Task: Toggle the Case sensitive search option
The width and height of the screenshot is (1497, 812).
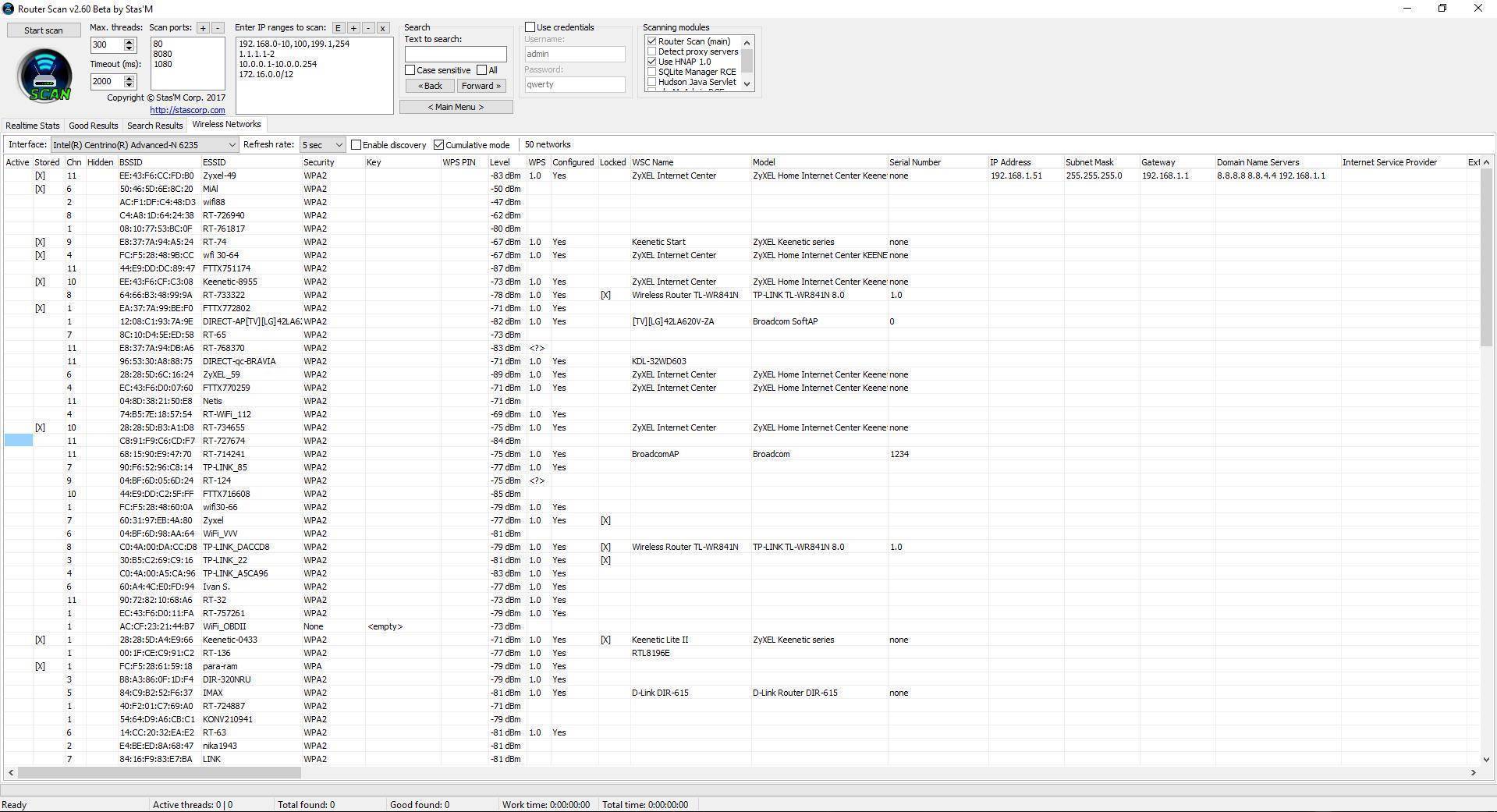Action: pos(410,70)
